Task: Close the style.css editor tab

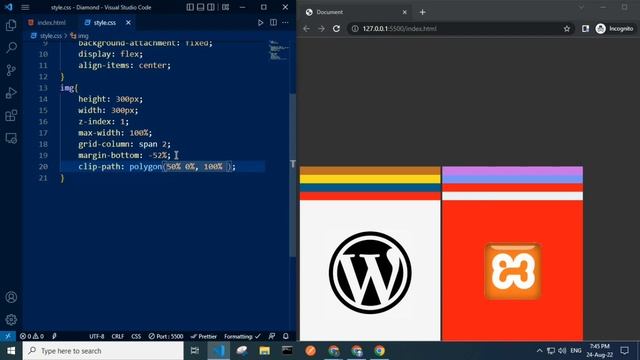Action: (x=128, y=23)
